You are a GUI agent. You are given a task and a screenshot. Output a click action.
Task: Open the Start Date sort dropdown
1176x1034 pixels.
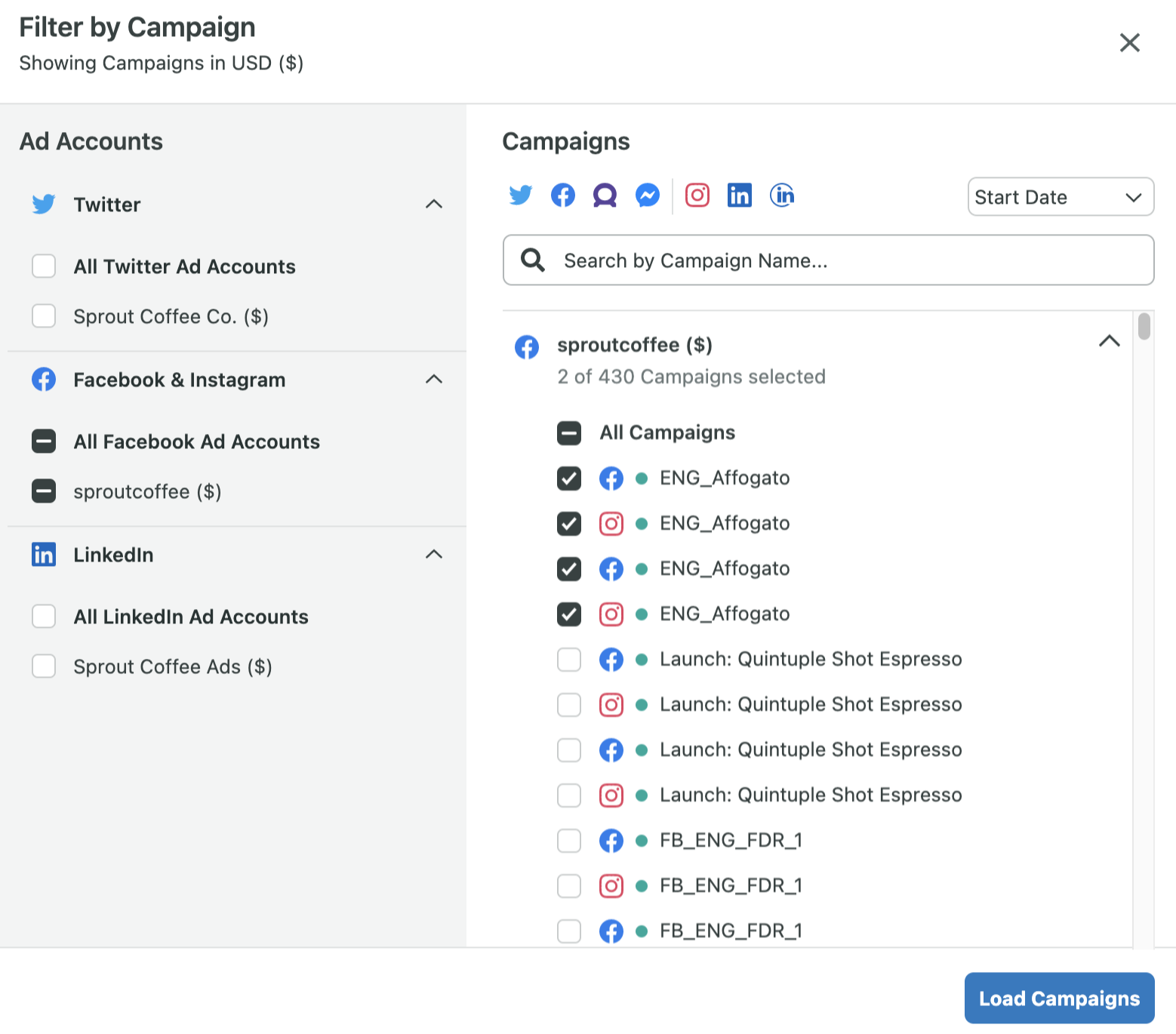(1061, 197)
